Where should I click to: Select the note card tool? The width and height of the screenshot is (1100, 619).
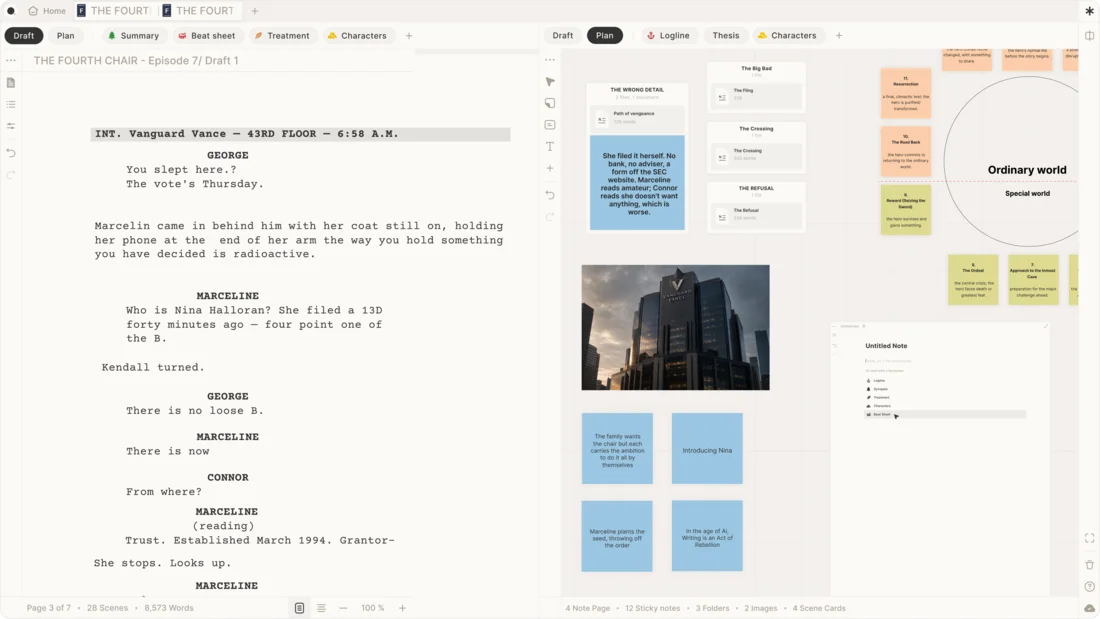[550, 125]
